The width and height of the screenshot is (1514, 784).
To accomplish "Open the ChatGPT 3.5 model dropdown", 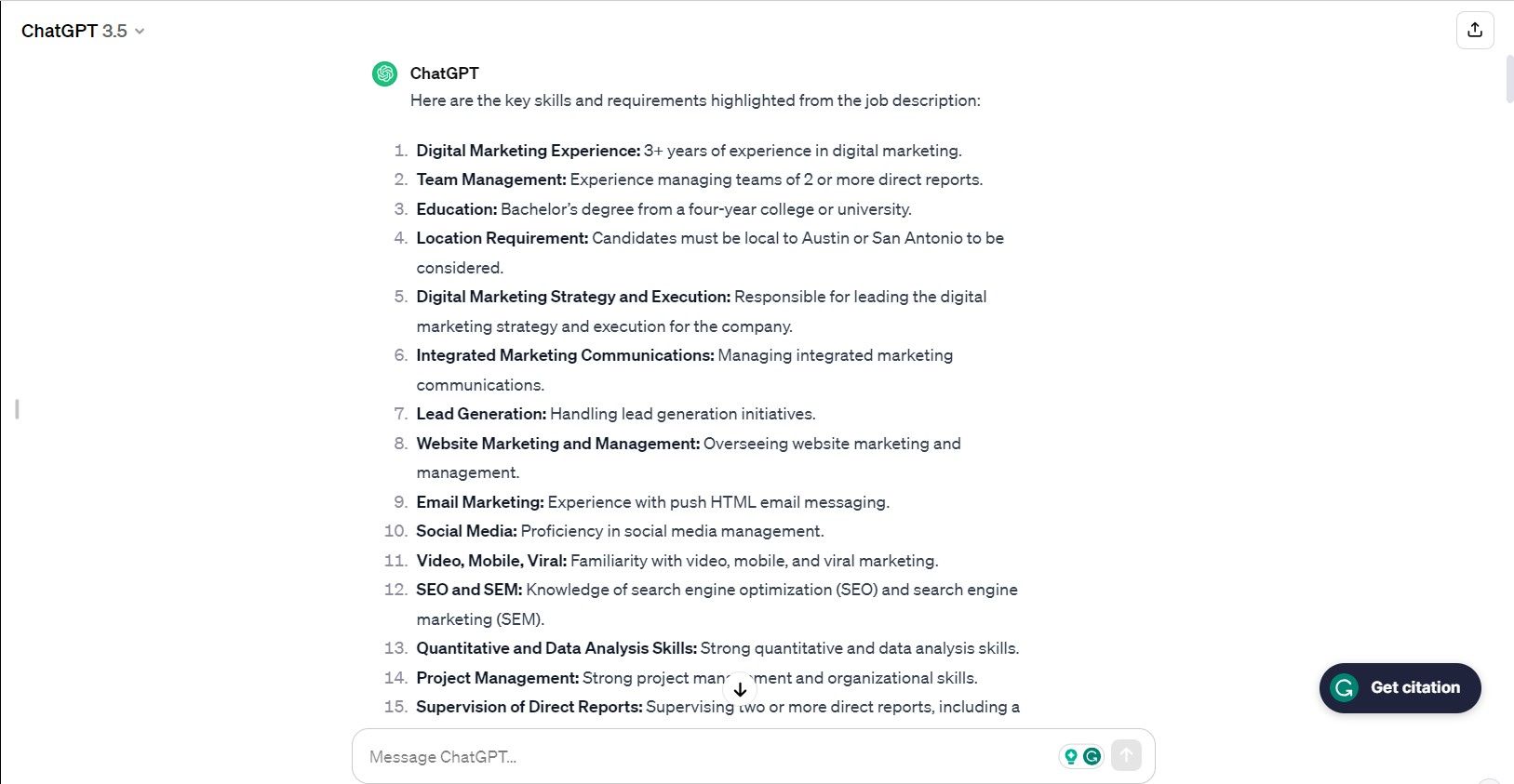I will (83, 31).
